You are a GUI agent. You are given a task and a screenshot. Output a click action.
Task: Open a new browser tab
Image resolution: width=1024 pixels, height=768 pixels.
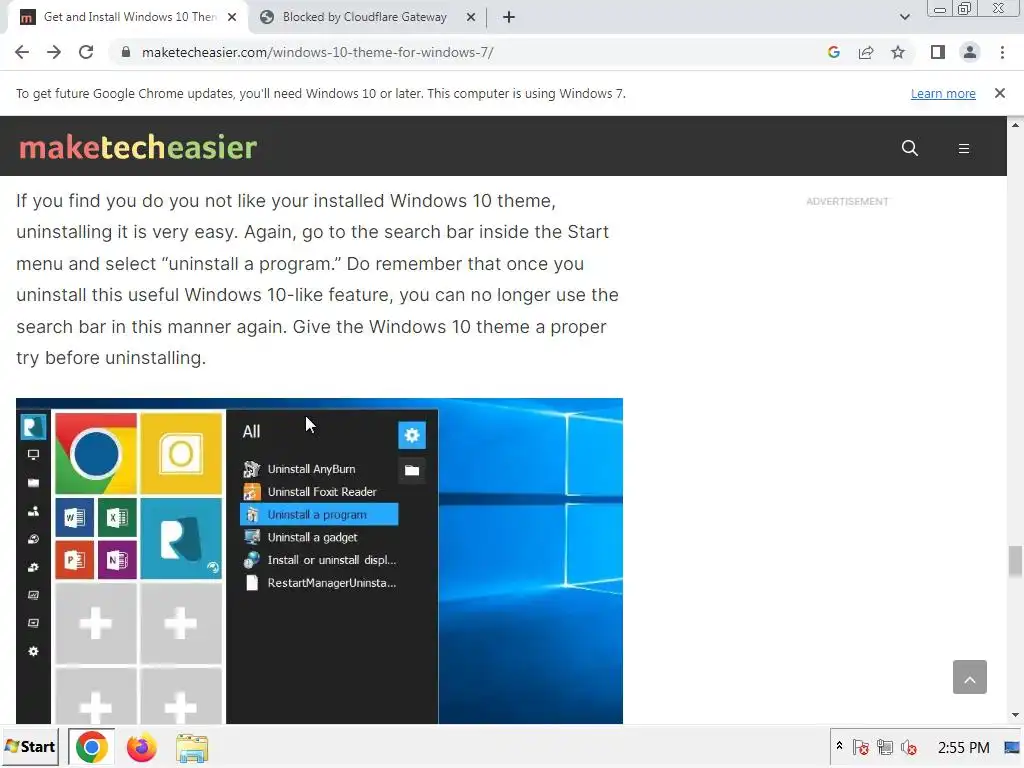[x=509, y=17]
